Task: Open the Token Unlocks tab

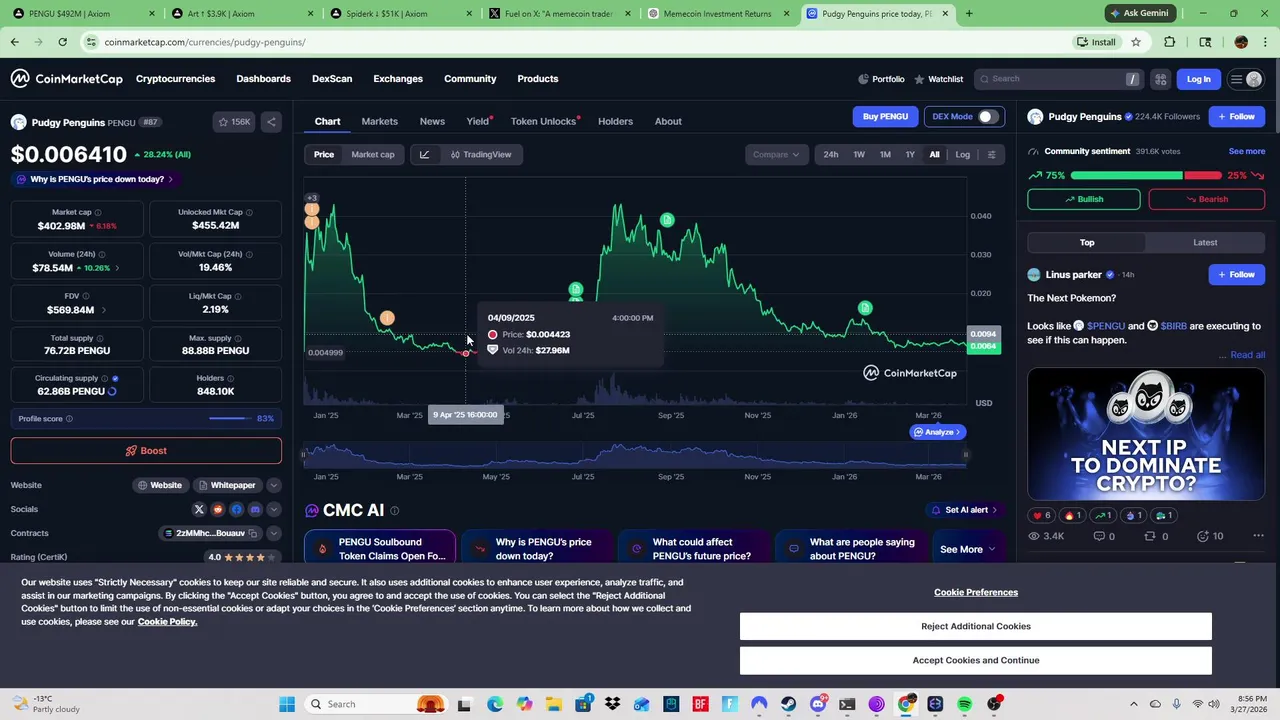Action: [x=544, y=121]
